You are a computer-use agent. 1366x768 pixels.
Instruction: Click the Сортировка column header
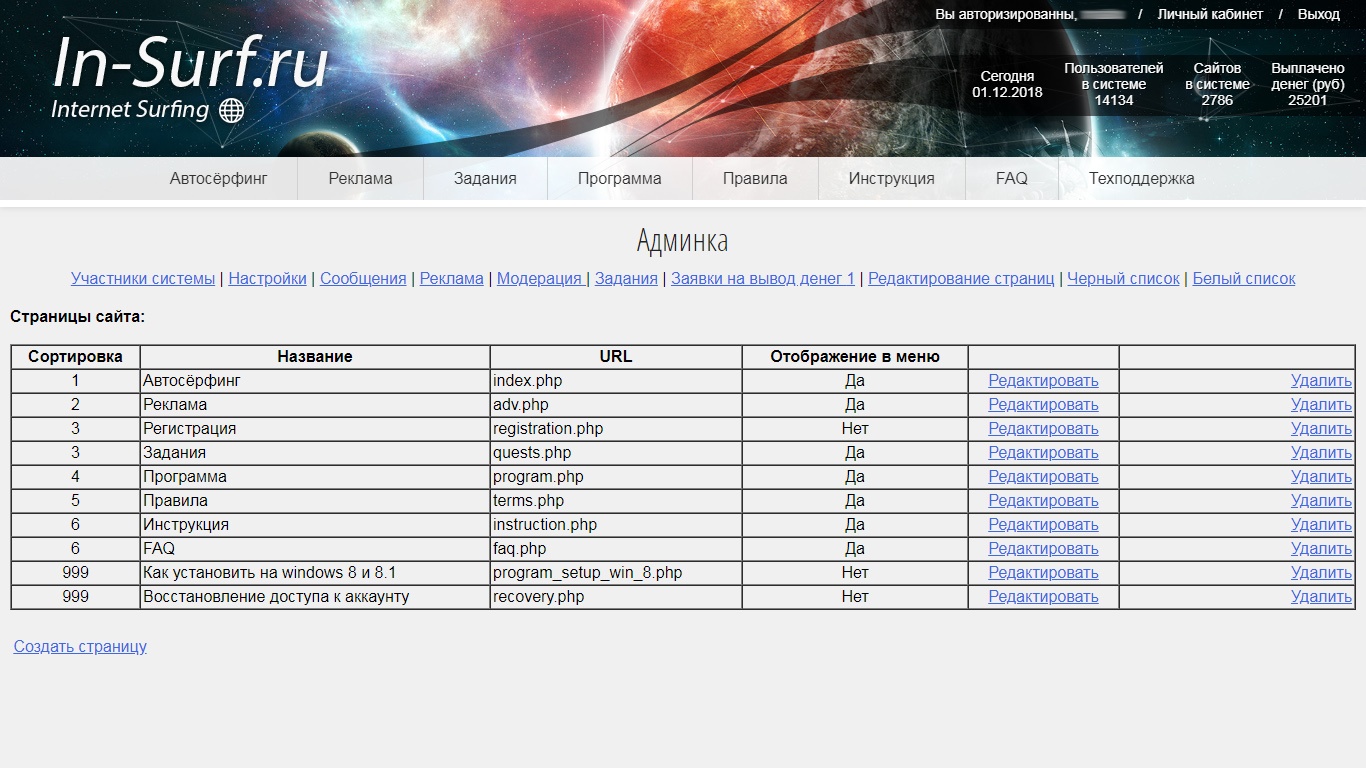point(76,357)
